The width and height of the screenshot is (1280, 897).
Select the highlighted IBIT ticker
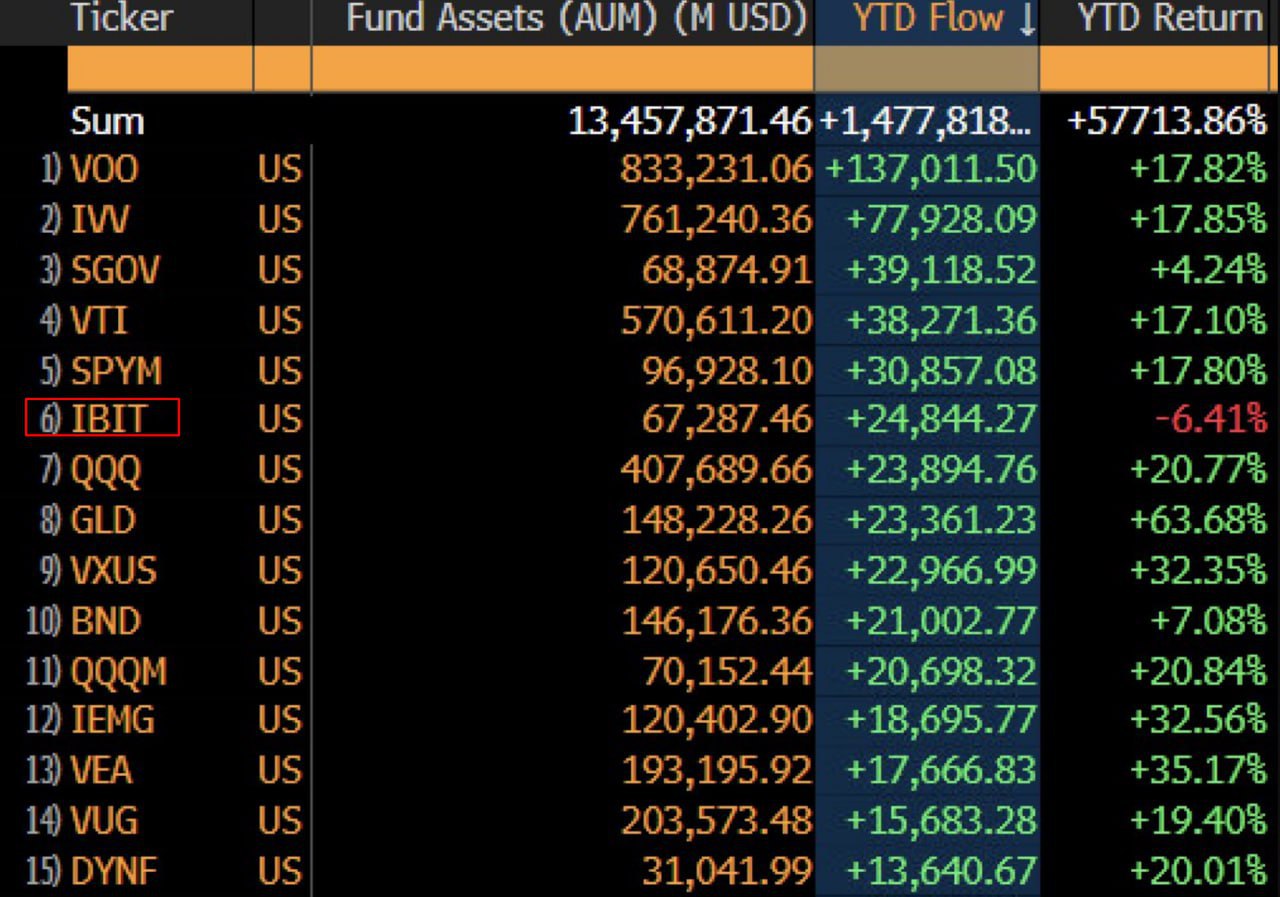(x=108, y=418)
